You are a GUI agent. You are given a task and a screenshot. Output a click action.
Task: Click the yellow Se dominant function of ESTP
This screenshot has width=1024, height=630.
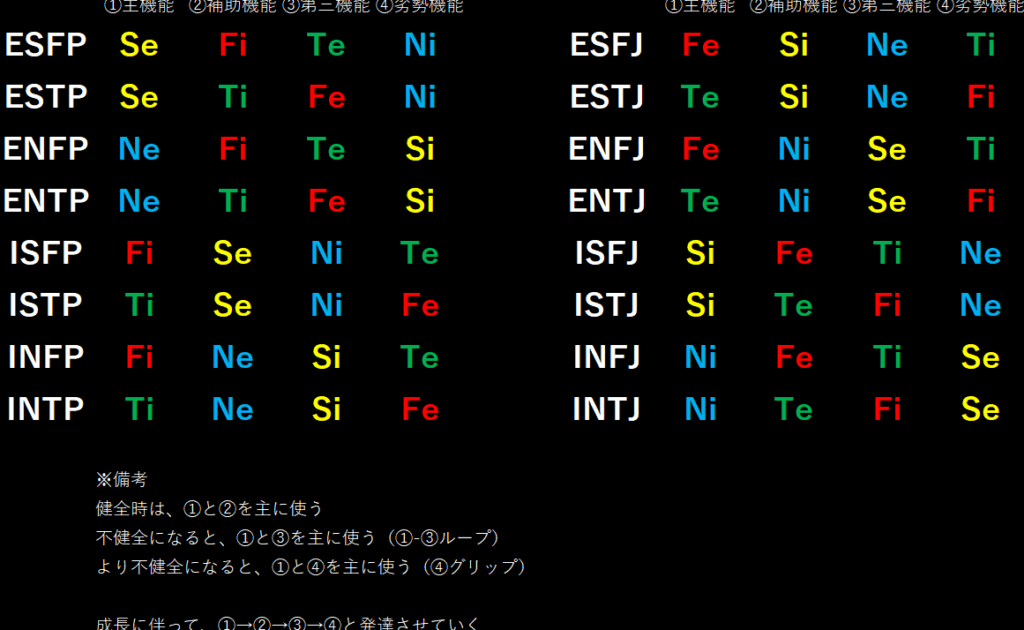[x=139, y=97]
